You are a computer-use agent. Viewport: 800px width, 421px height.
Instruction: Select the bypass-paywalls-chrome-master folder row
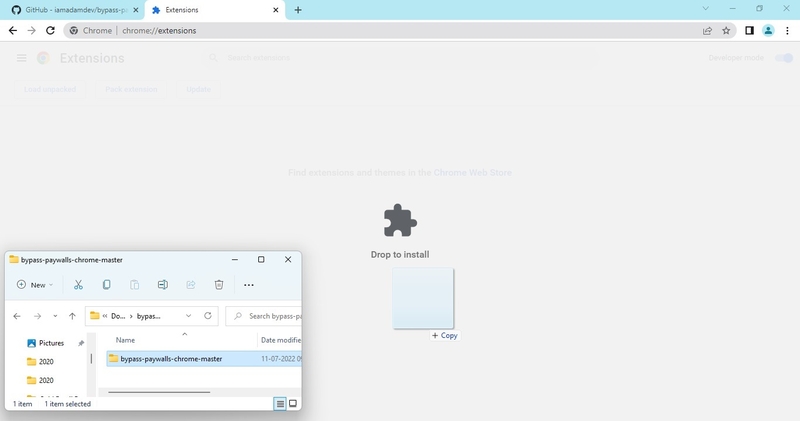[204, 359]
